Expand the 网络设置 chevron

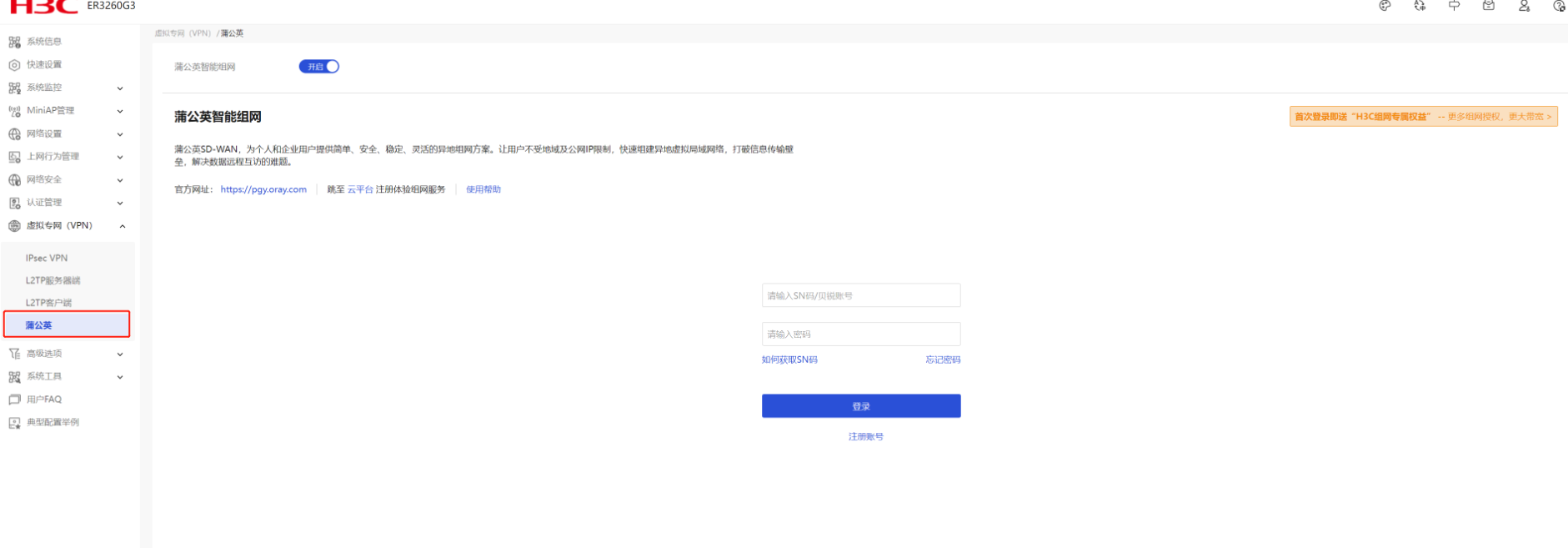click(120, 134)
